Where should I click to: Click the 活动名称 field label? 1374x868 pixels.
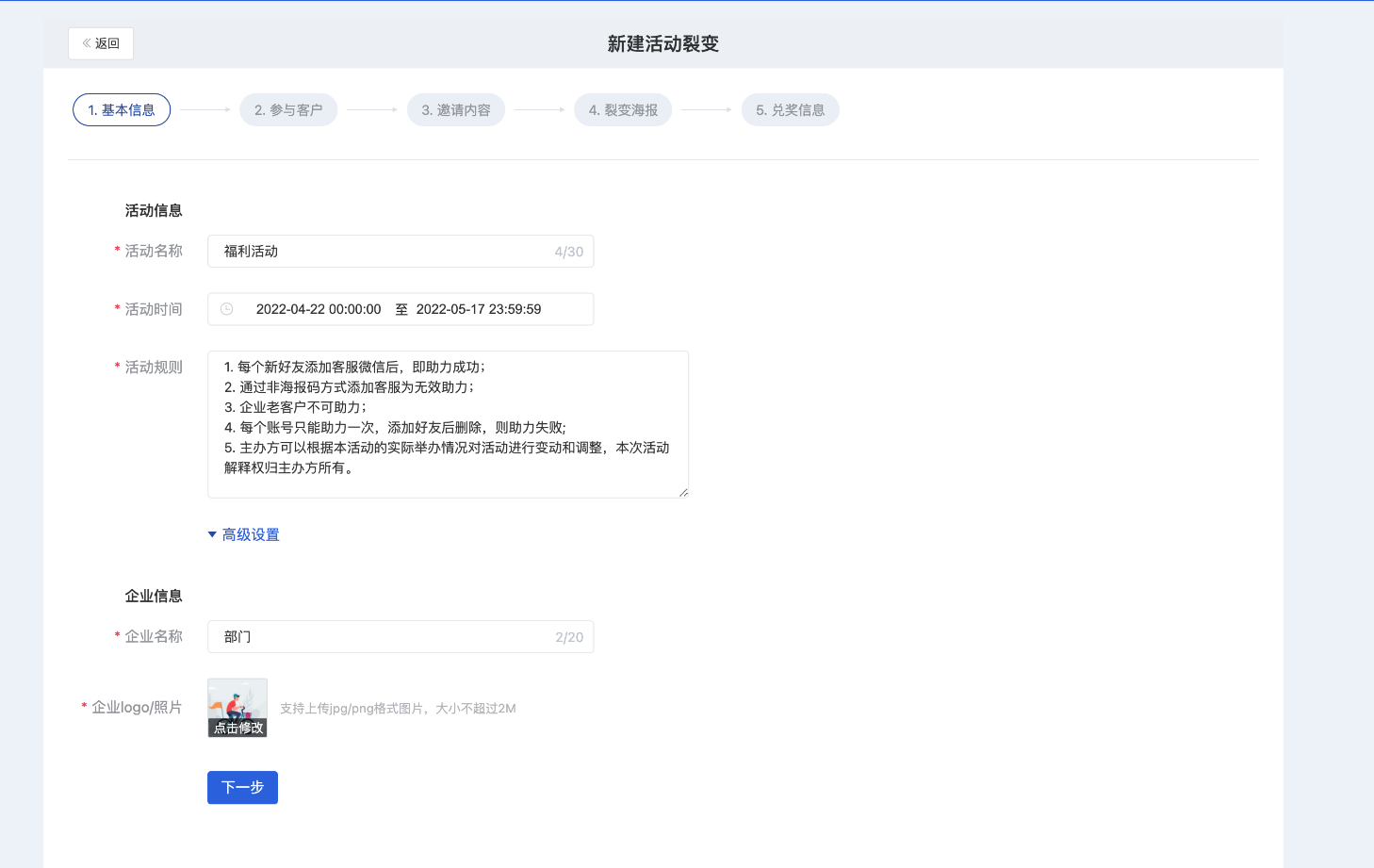154,251
